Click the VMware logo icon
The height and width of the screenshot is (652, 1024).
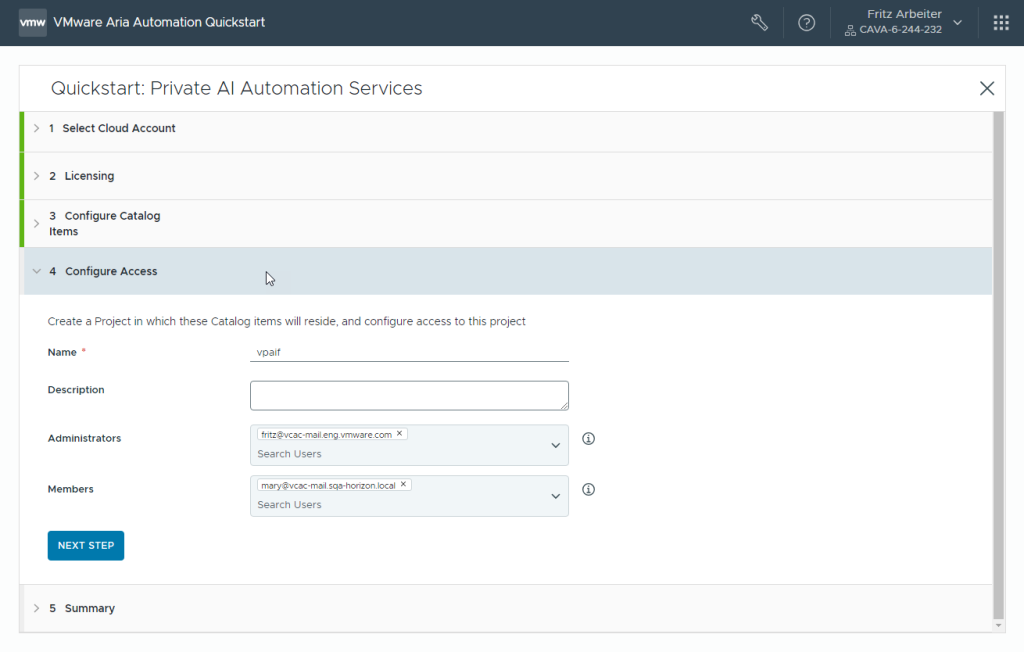click(x=32, y=22)
